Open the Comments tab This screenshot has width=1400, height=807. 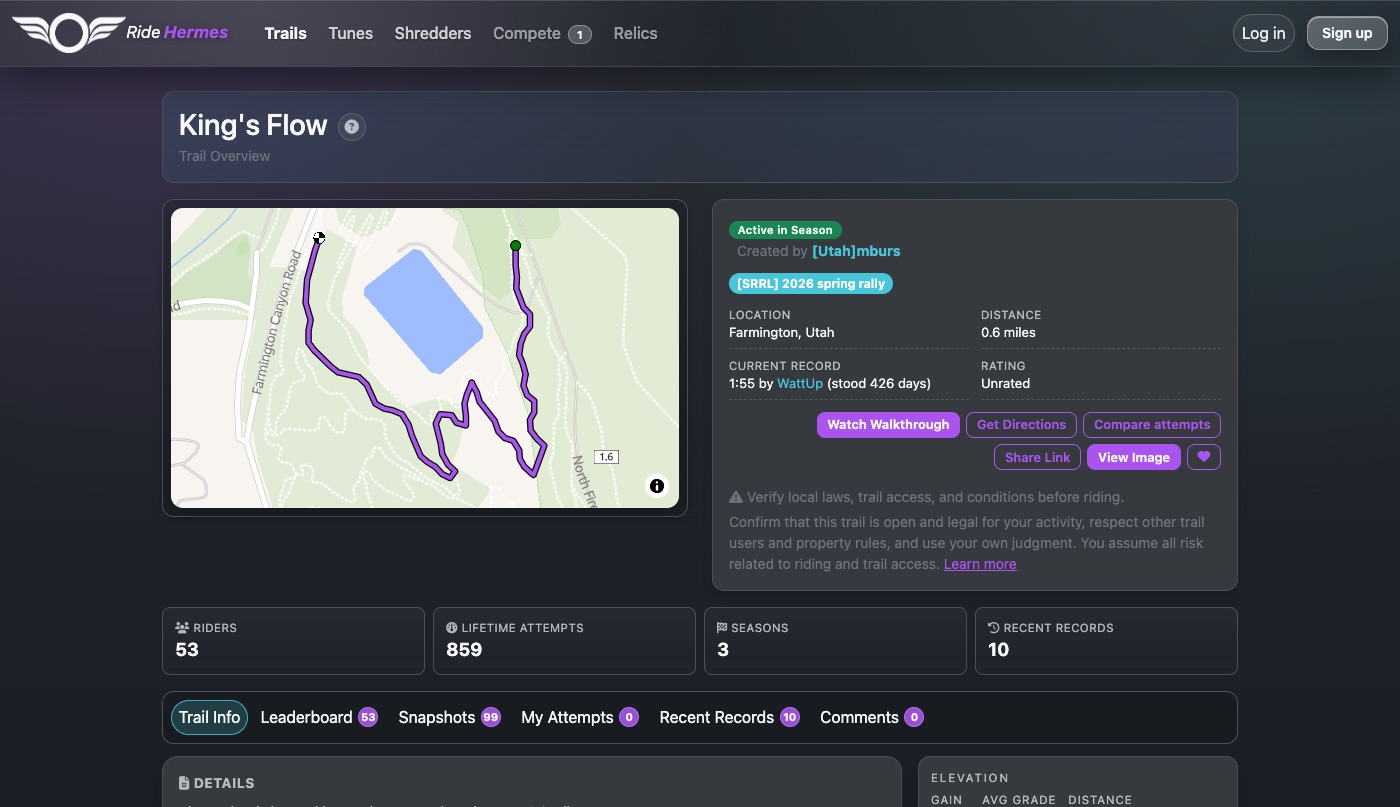tap(871, 717)
